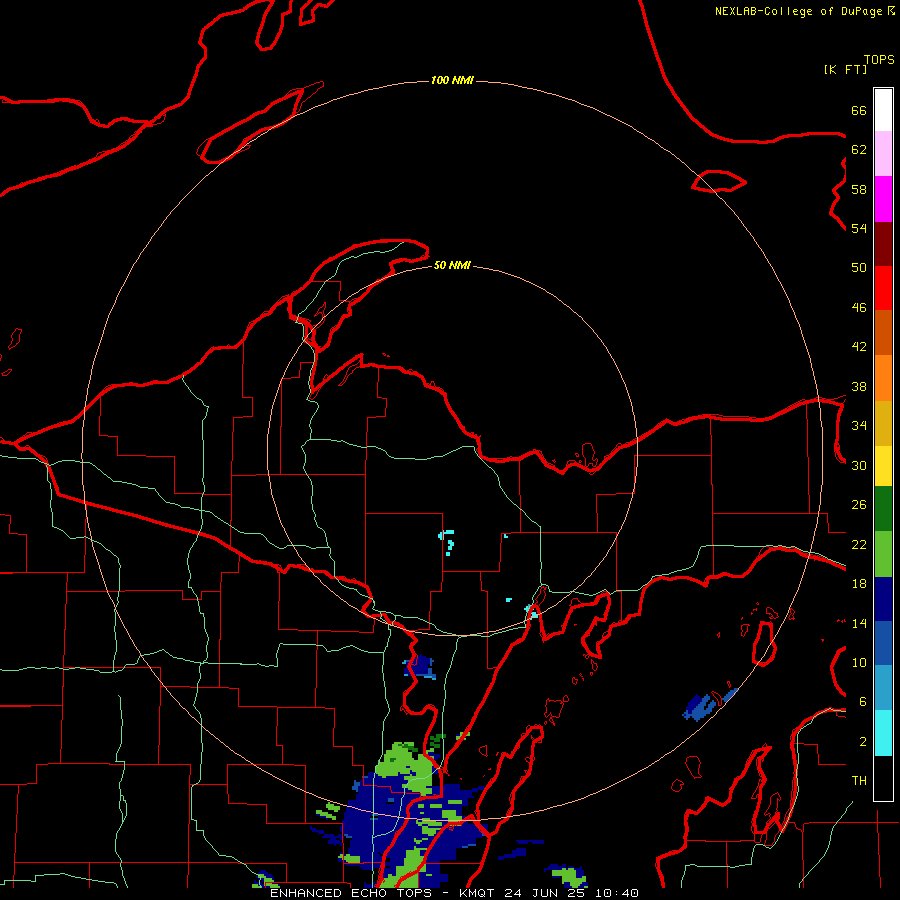The image size is (900, 900).
Task: Click the dark maroon legend swatch
Action: pyautogui.click(x=883, y=244)
